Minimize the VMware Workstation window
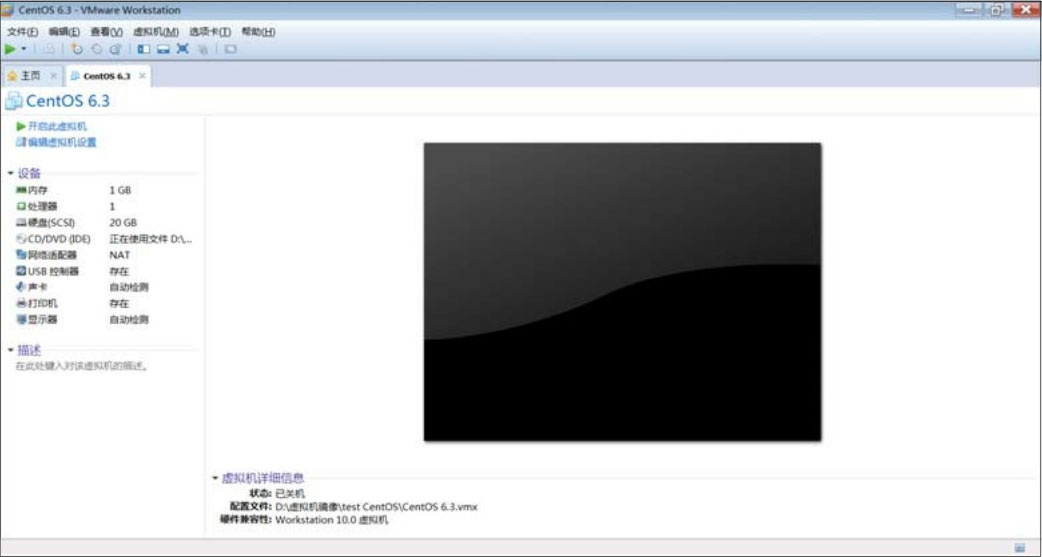1042x557 pixels. (x=969, y=10)
